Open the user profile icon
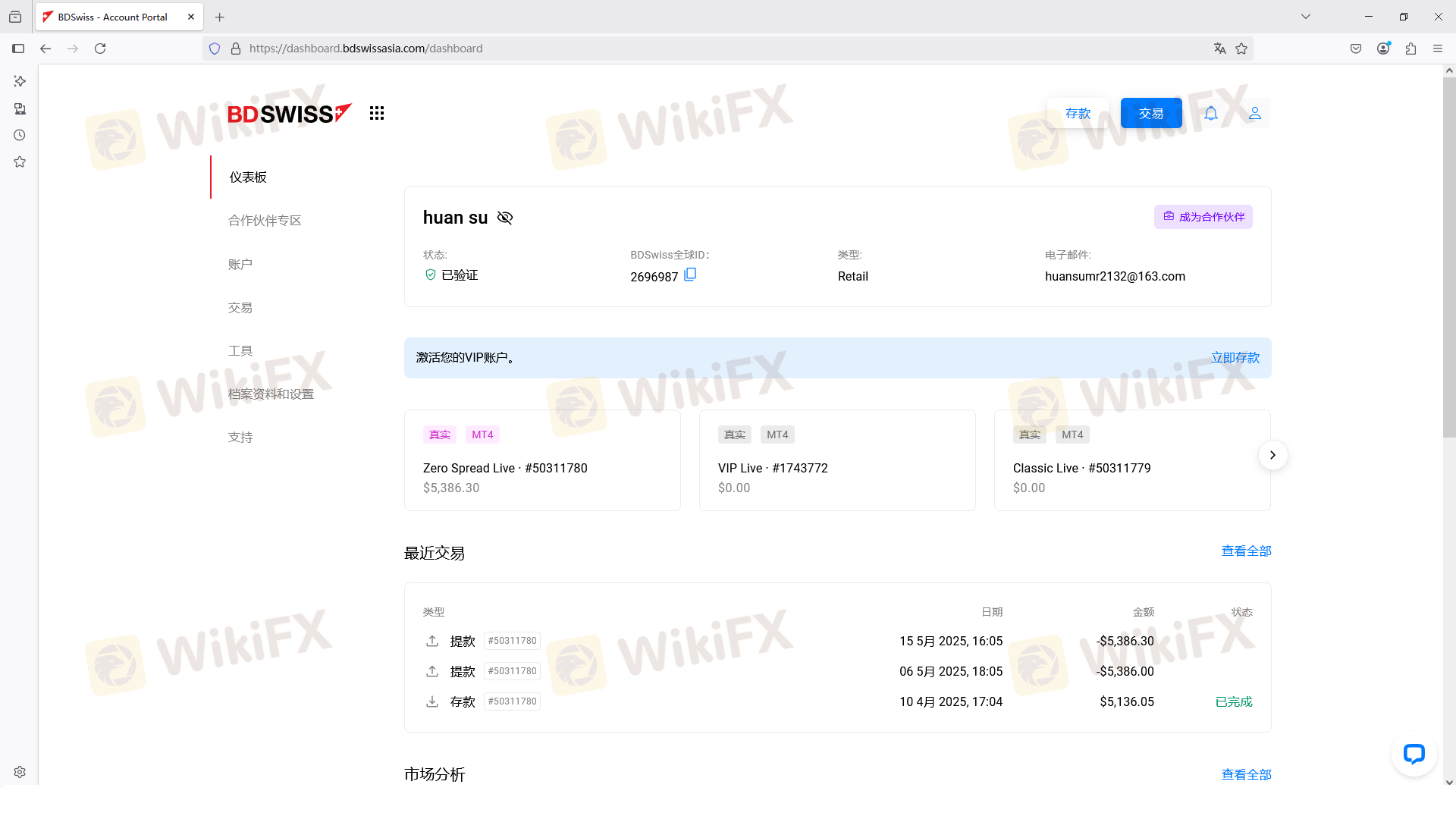 tap(1255, 113)
